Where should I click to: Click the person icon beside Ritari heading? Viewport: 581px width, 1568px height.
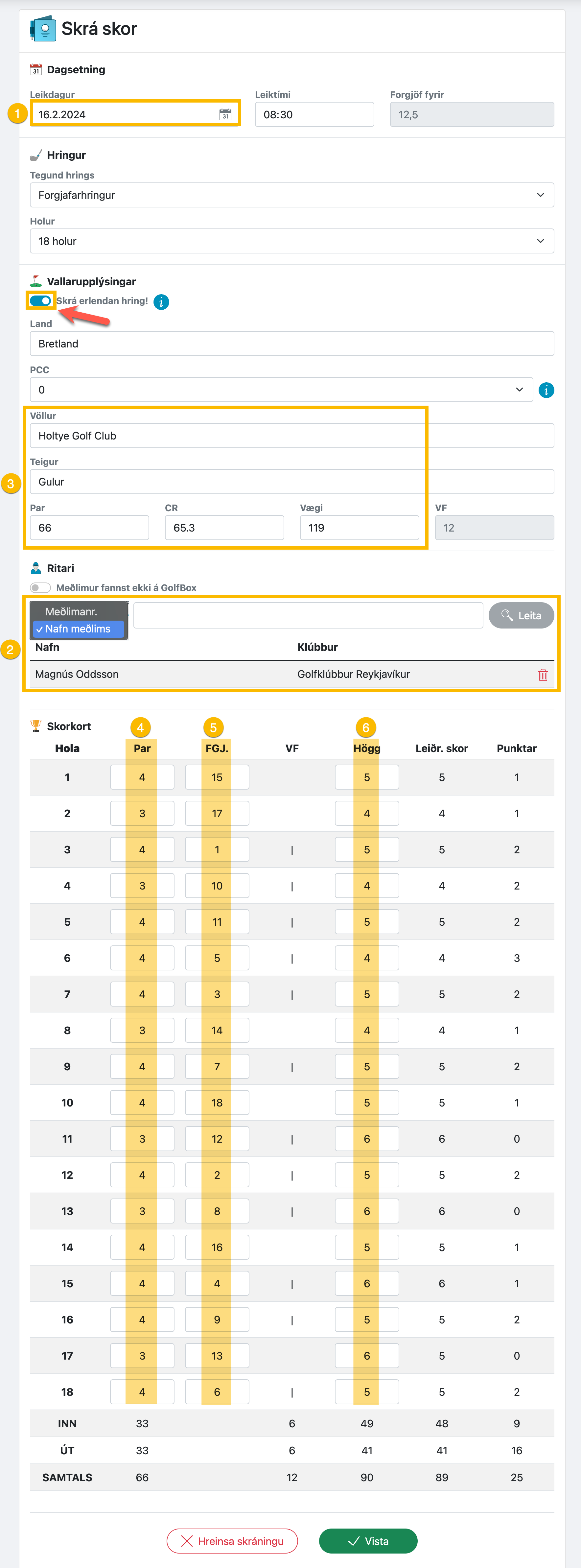[36, 568]
